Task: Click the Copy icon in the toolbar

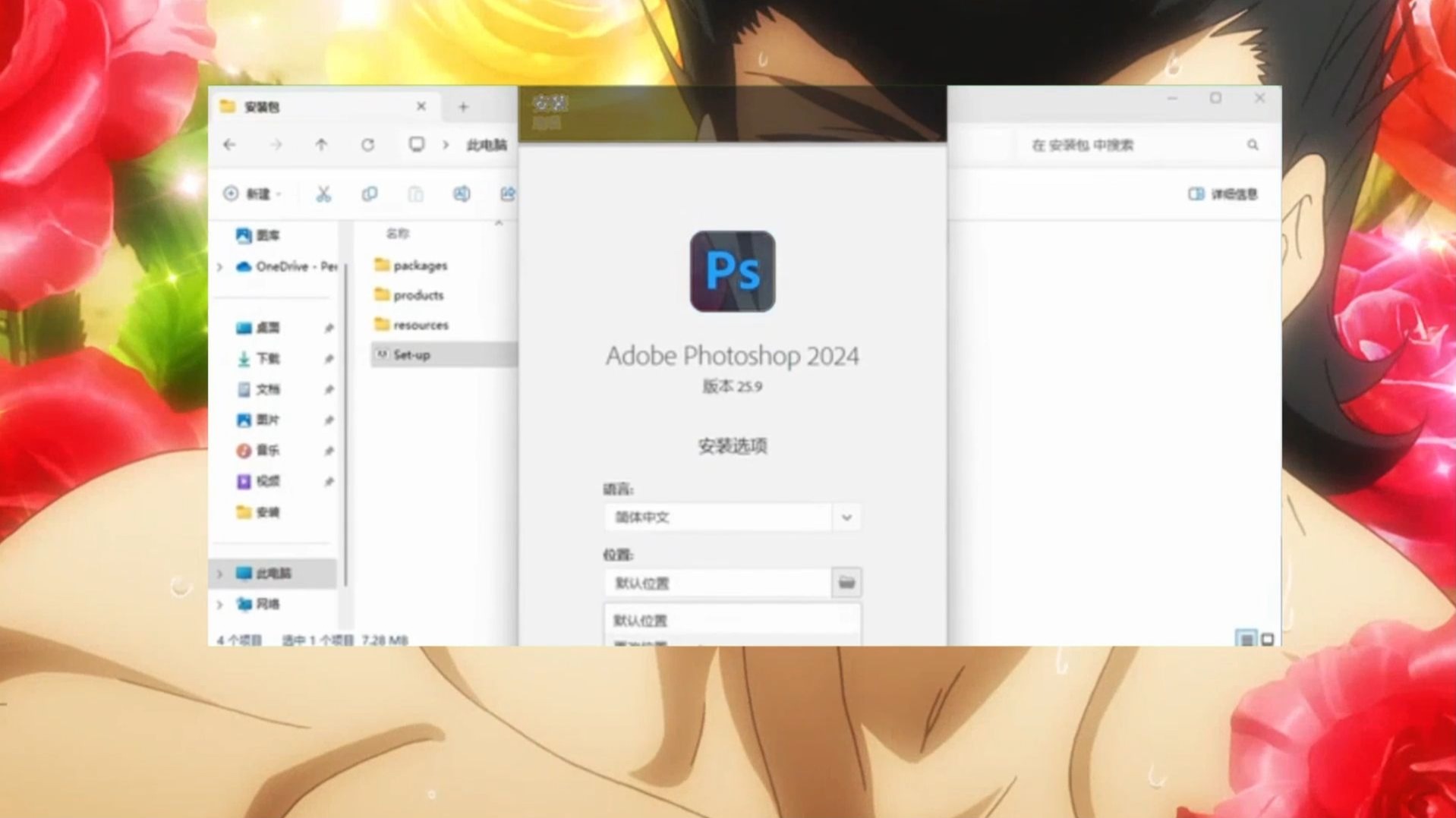Action: point(370,194)
